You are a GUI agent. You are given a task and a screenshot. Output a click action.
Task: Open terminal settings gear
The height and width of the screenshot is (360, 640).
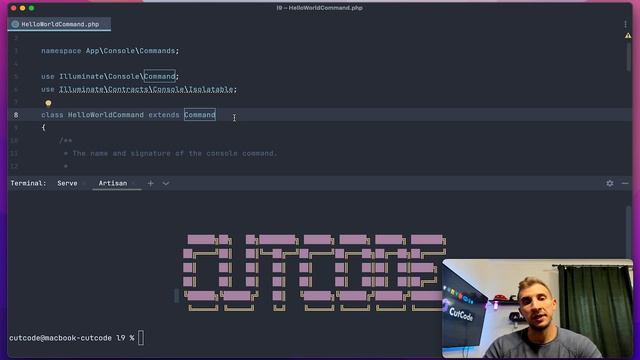pyautogui.click(x=610, y=184)
